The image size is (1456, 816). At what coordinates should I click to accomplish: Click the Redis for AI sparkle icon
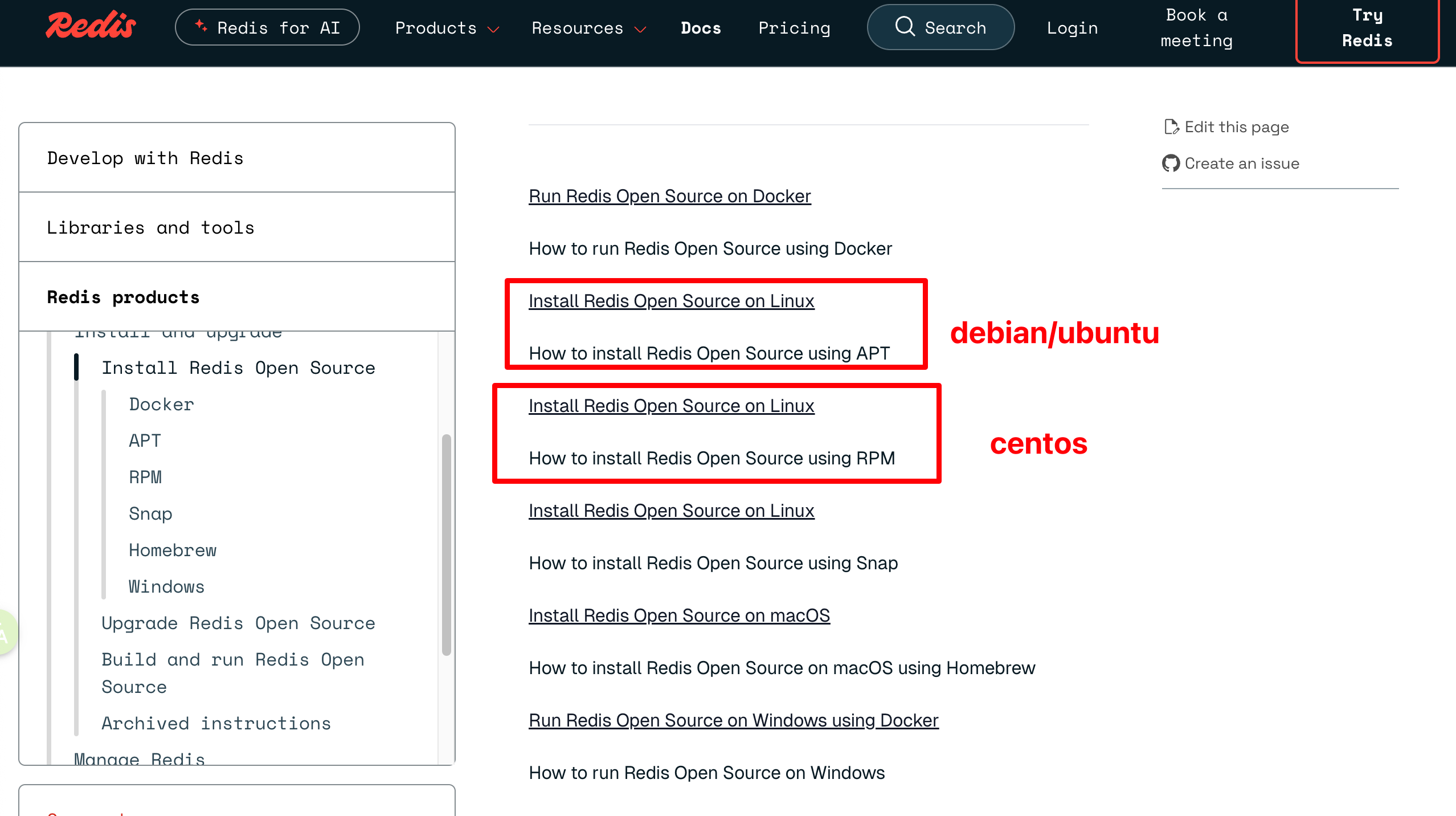[201, 26]
